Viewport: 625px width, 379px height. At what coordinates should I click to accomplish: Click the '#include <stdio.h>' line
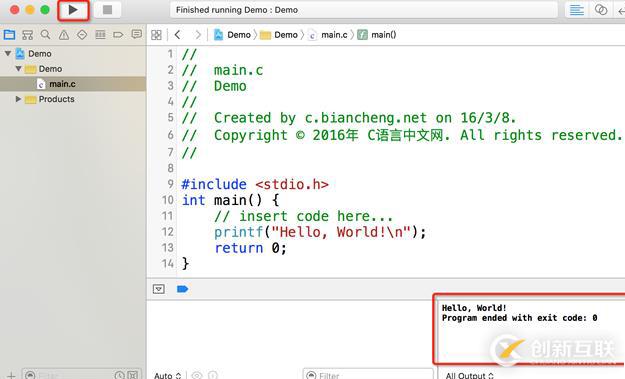pyautogui.click(x=255, y=185)
